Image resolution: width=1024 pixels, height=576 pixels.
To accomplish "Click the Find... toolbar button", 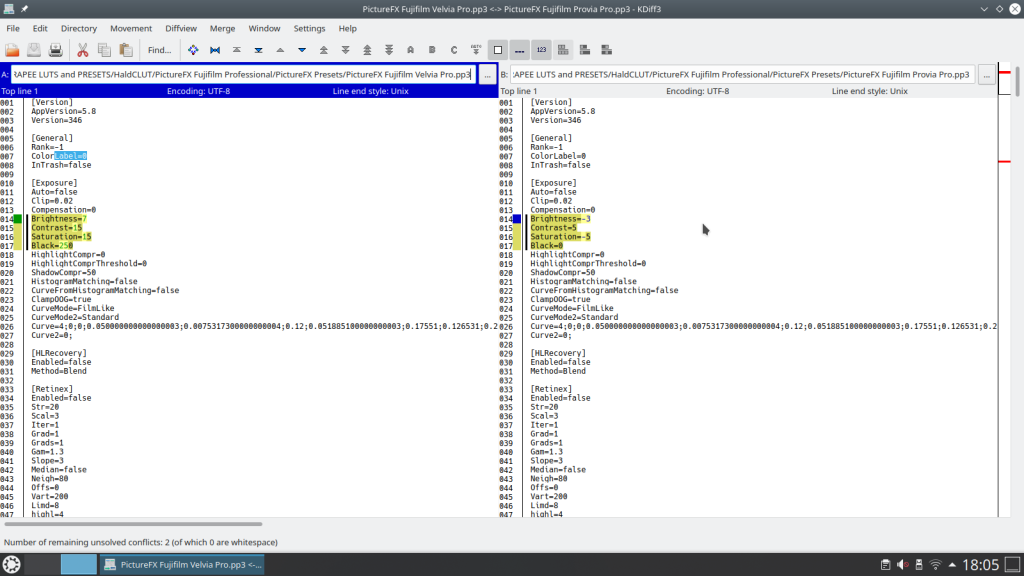I will [x=159, y=50].
